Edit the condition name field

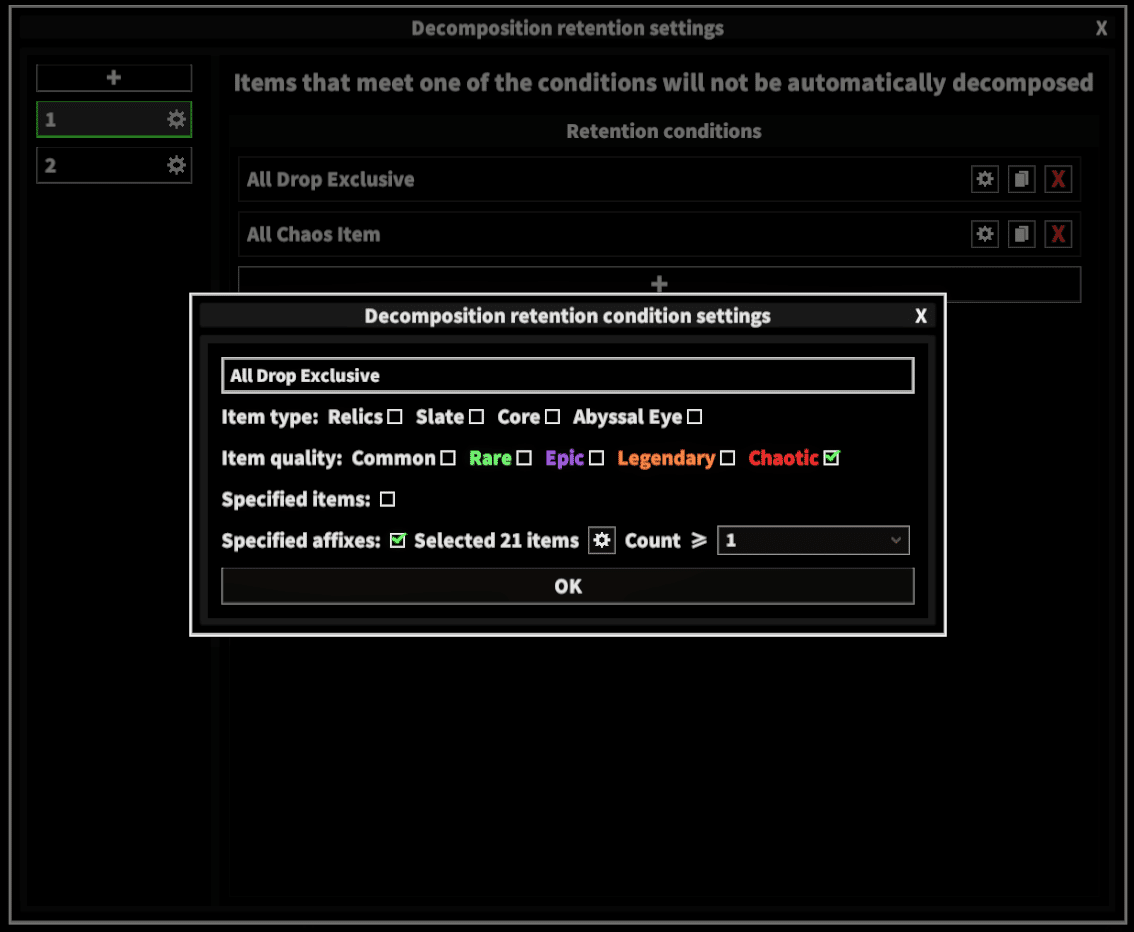tap(568, 376)
